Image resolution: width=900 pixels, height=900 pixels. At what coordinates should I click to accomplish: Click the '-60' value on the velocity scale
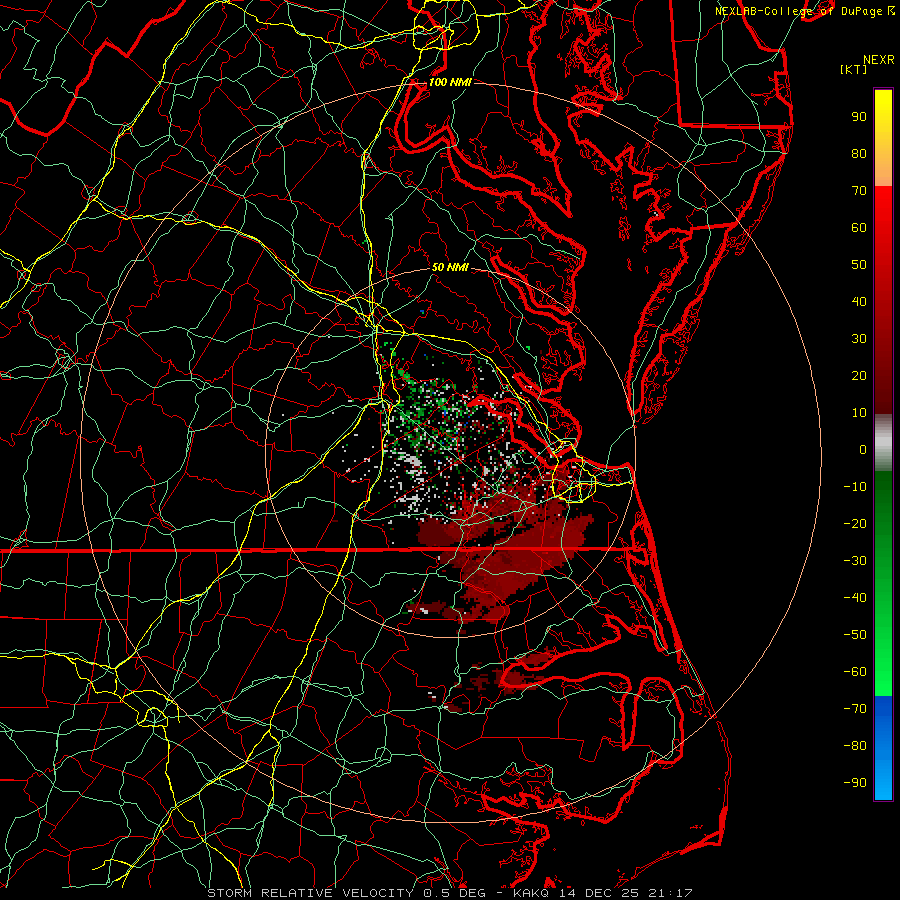point(855,672)
